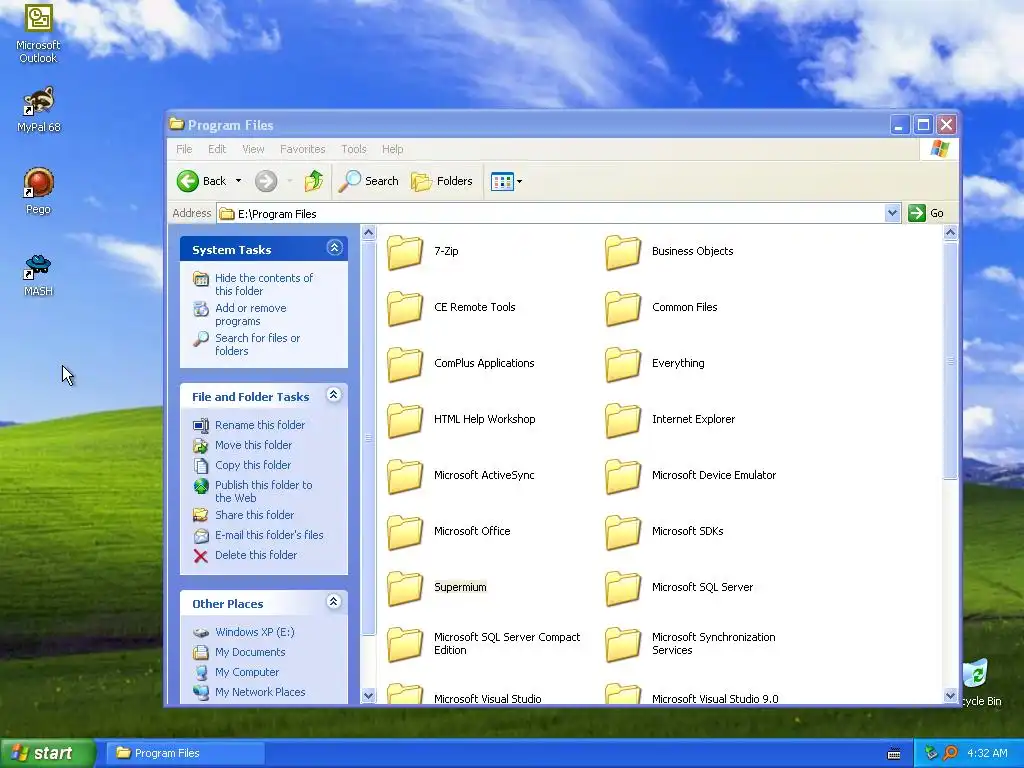Click the Start button
The height and width of the screenshot is (768, 1024).
[47, 753]
